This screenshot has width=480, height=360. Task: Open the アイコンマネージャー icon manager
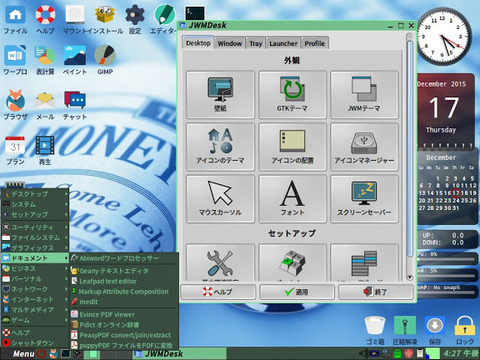pos(364,147)
